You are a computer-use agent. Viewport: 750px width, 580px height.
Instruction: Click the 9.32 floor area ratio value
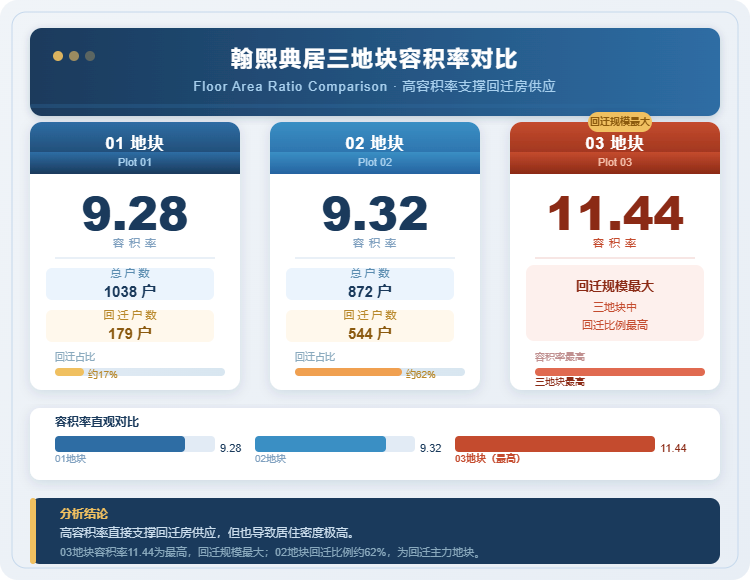[375, 214]
